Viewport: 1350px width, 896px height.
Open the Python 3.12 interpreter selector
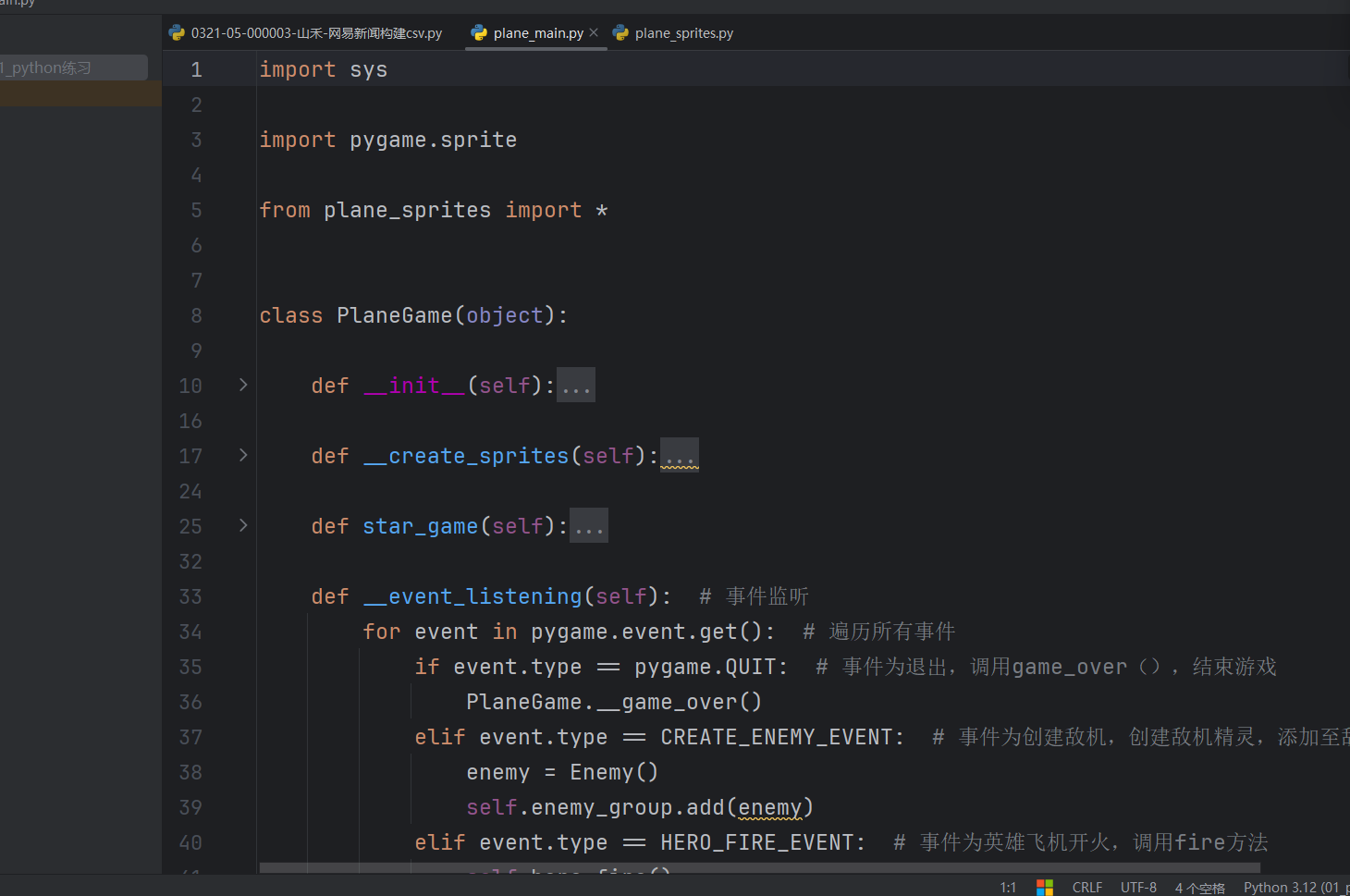pyautogui.click(x=1295, y=887)
